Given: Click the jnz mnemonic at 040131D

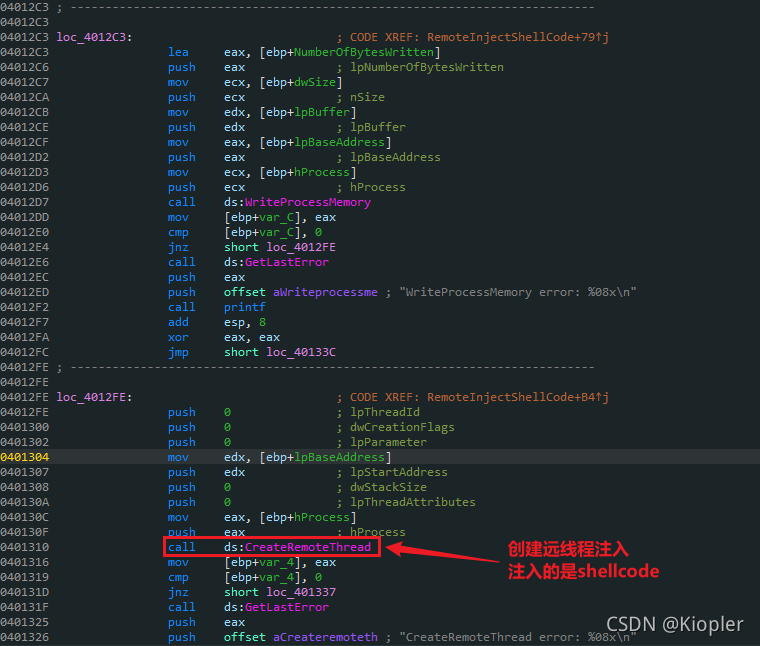Looking at the screenshot, I should (x=178, y=592).
